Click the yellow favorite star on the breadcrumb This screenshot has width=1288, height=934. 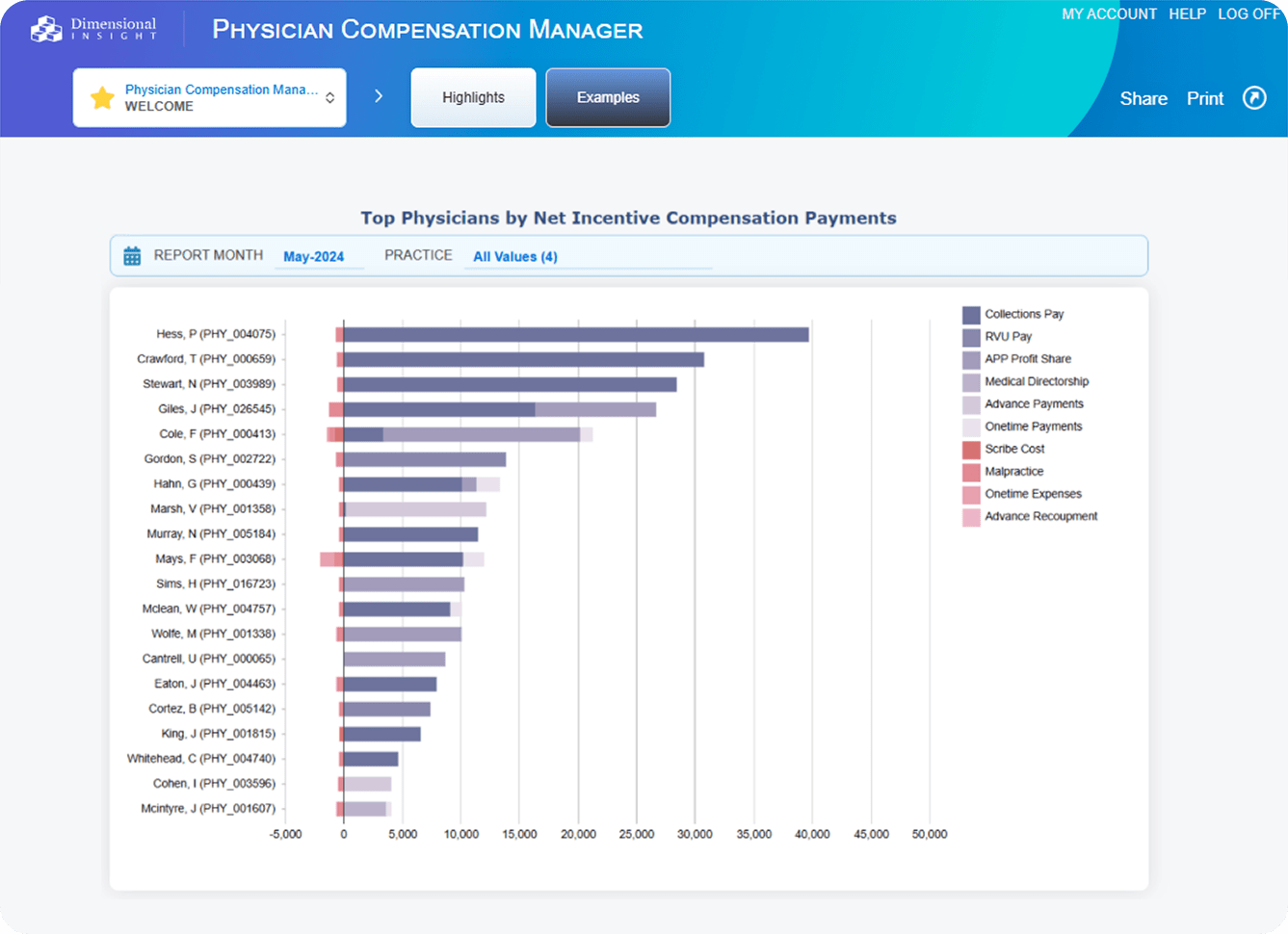tap(102, 97)
